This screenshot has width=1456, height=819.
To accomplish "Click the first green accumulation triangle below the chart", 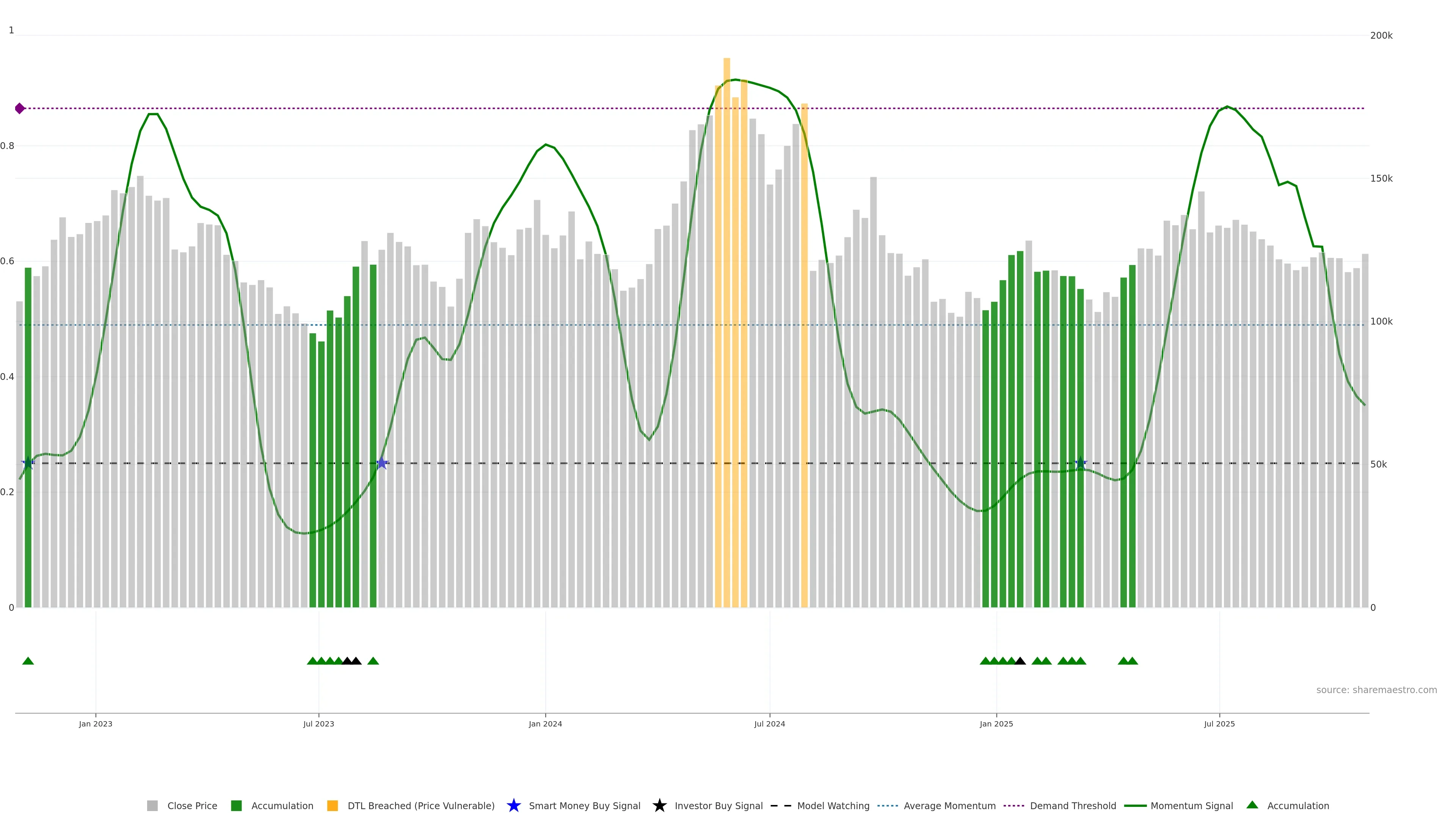I will point(28,661).
